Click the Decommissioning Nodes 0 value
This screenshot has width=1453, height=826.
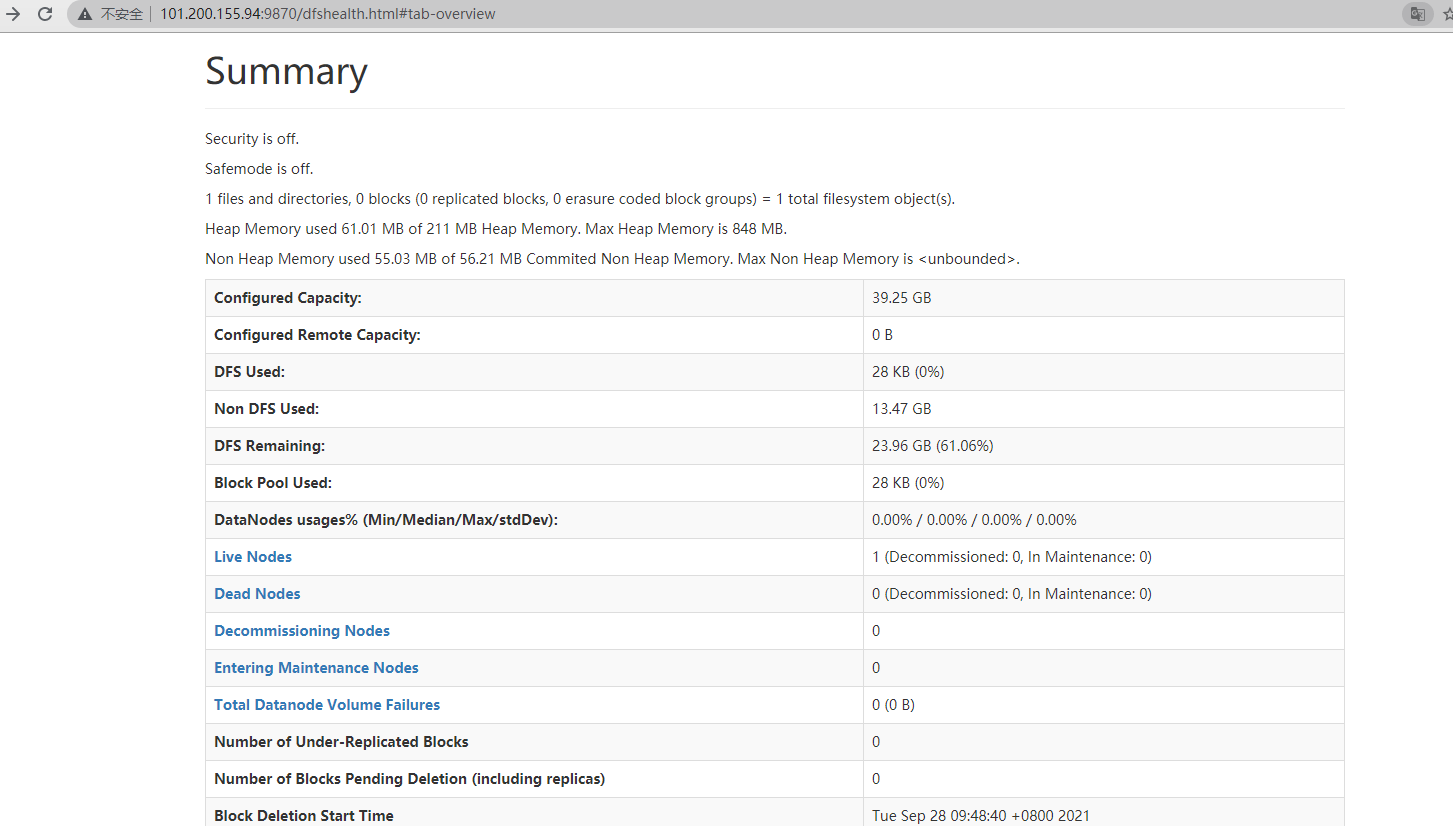tap(876, 631)
